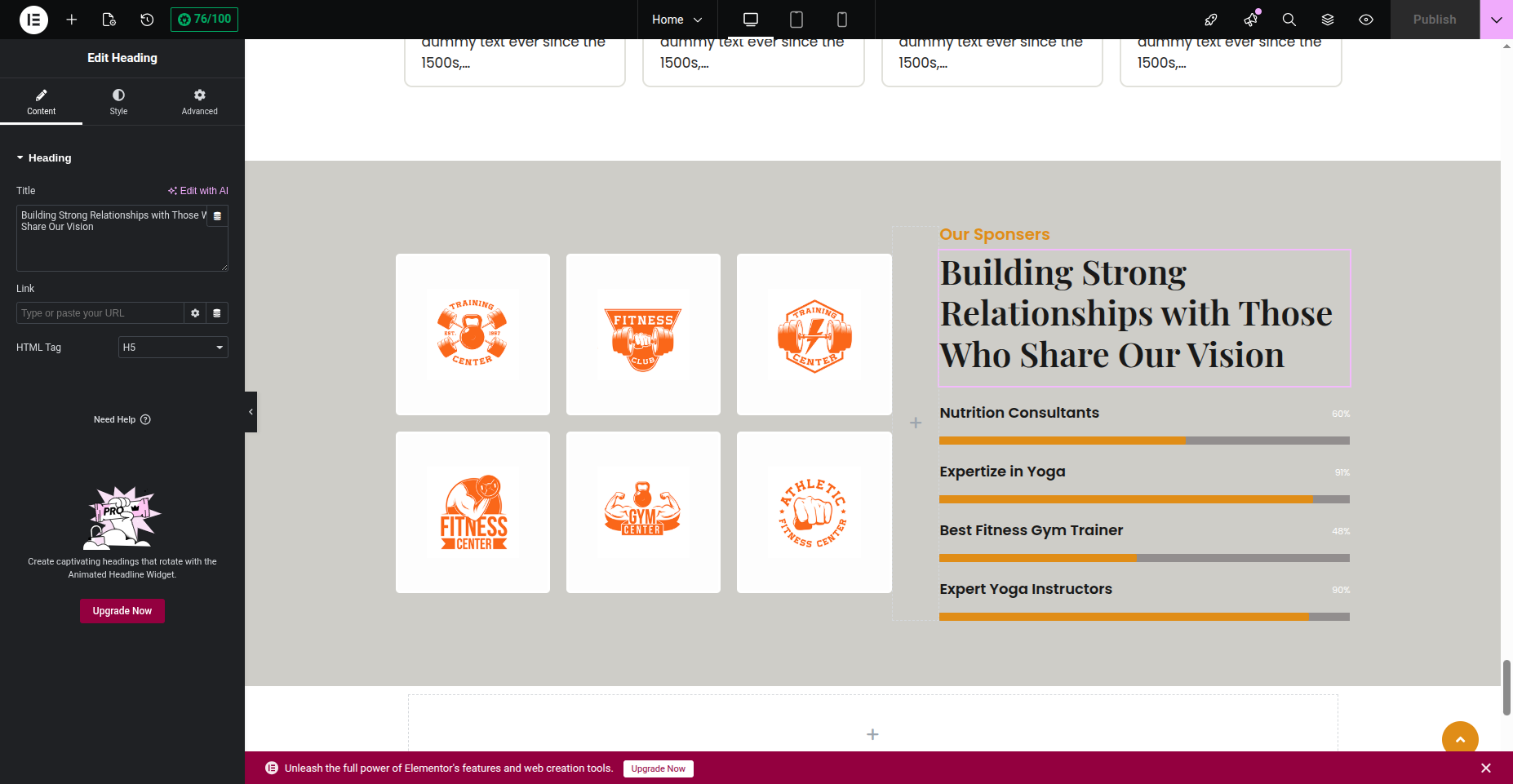
Task: Open the Add Element plus icon
Action: (72, 20)
